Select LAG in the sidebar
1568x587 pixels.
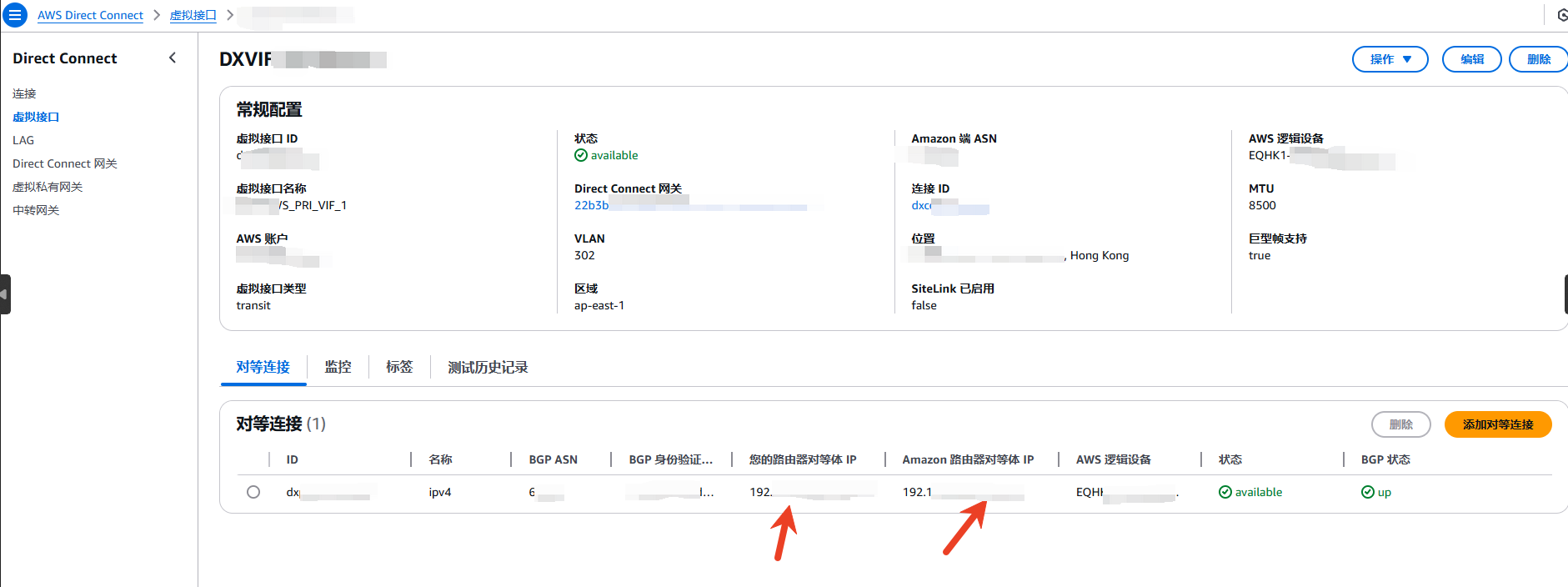23,140
